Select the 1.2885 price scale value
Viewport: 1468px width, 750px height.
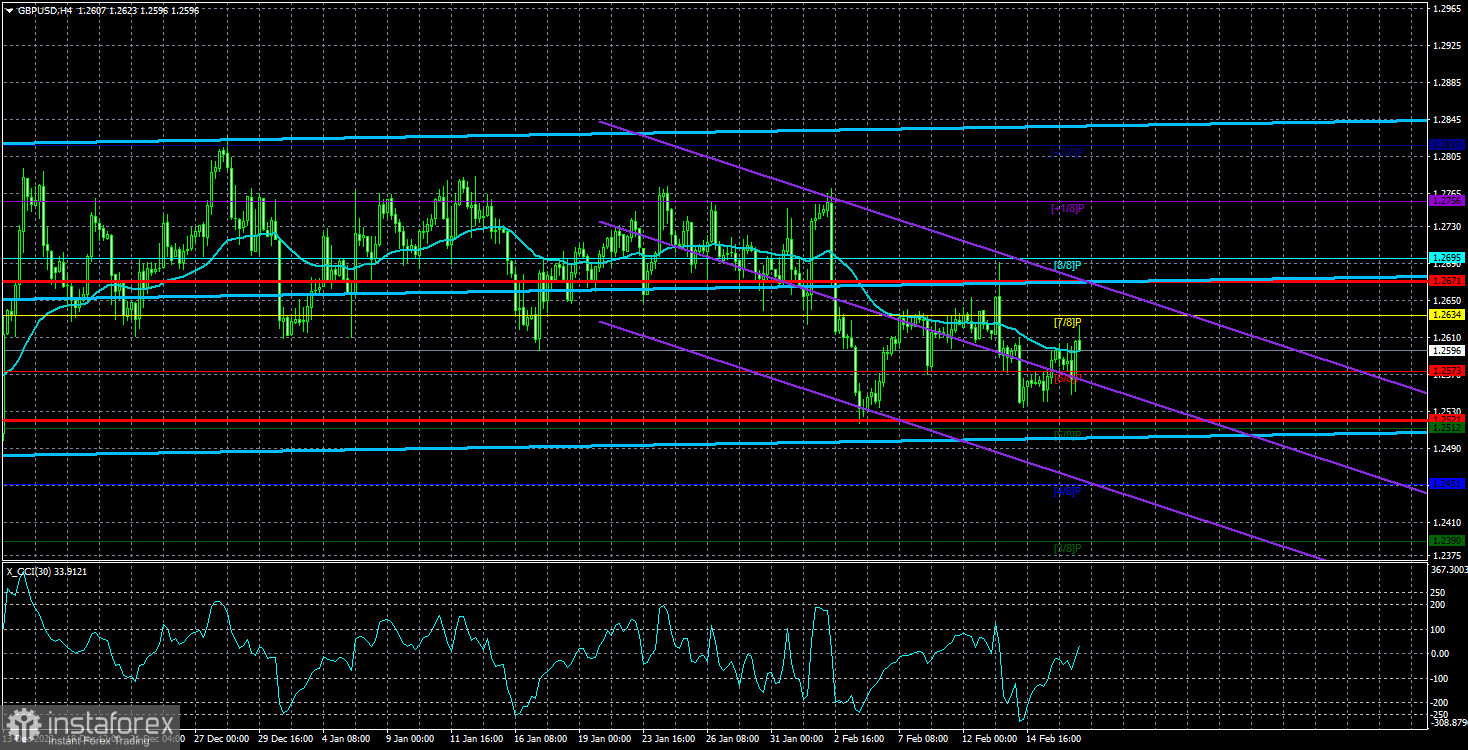click(x=1445, y=83)
